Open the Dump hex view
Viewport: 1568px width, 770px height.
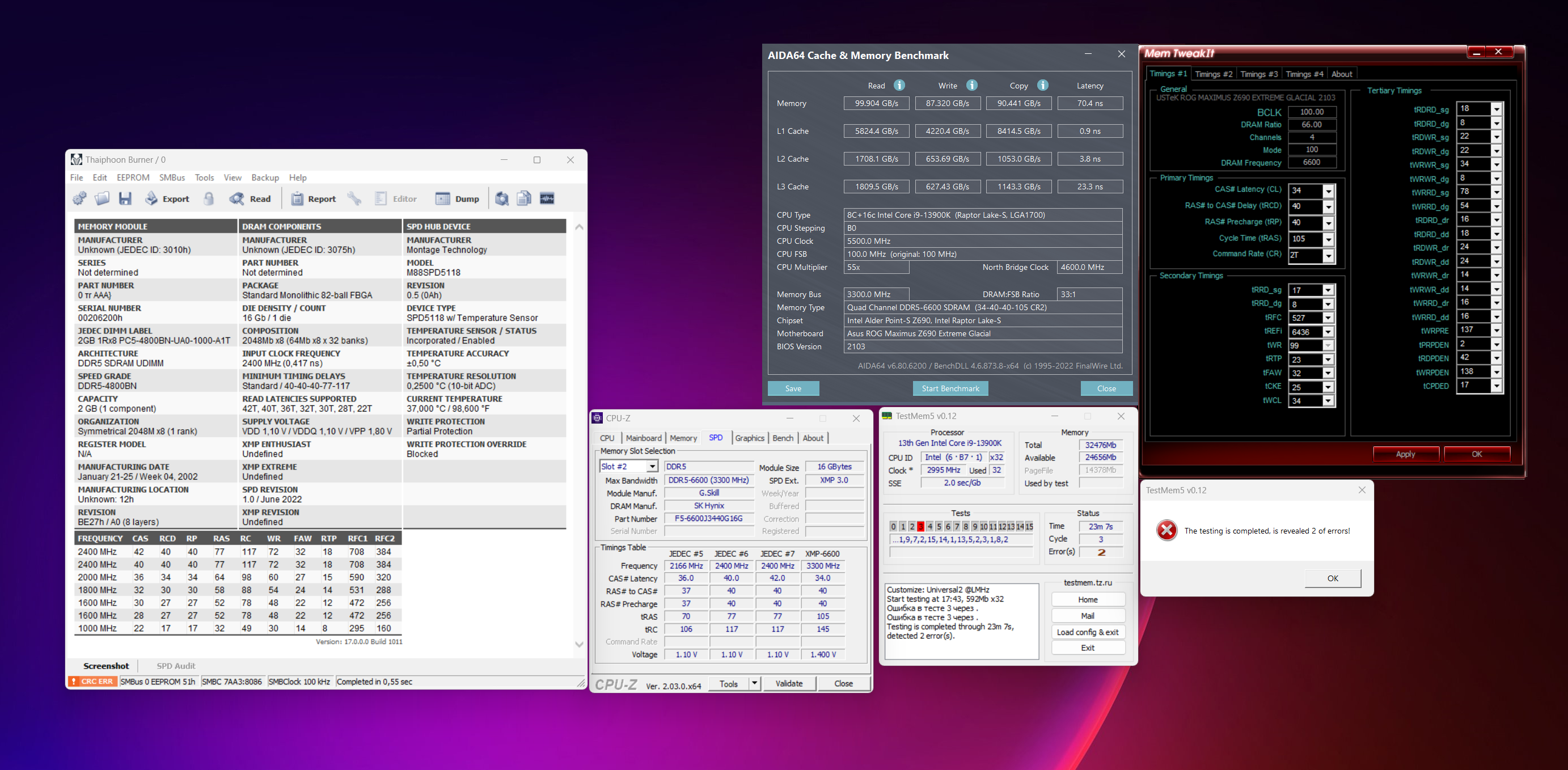pyautogui.click(x=457, y=198)
